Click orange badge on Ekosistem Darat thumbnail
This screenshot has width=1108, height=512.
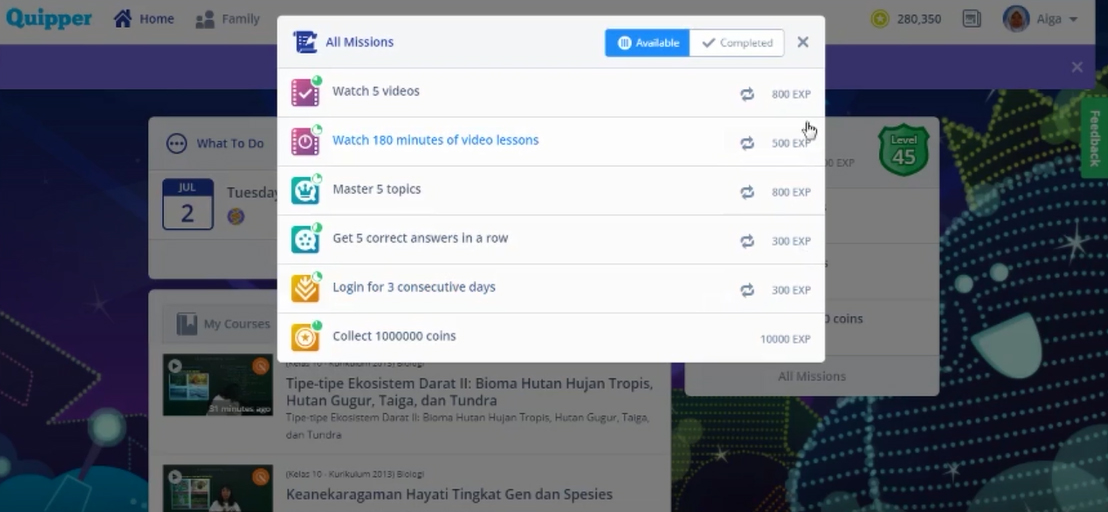[261, 366]
